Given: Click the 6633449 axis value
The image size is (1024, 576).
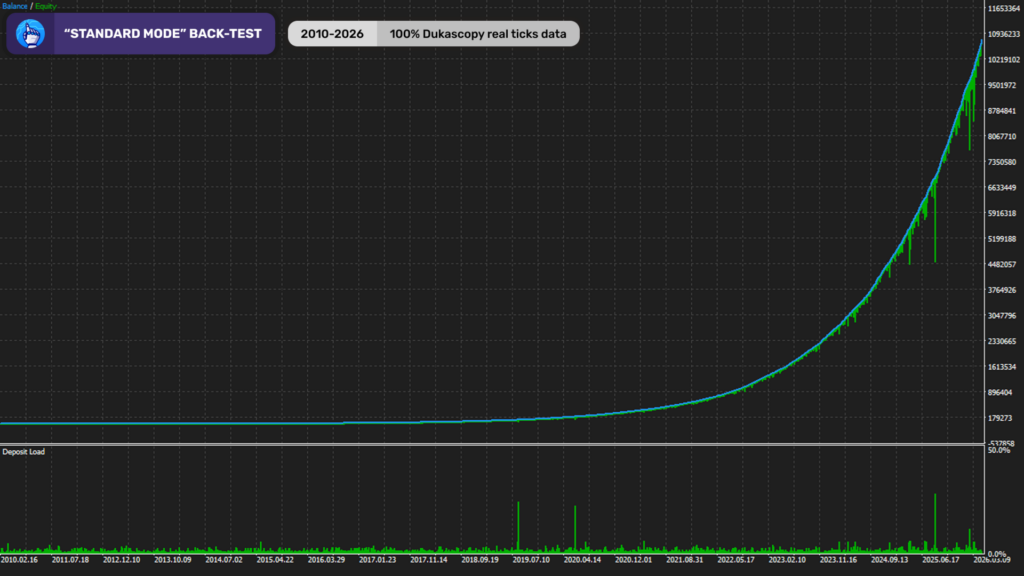Looking at the screenshot, I should 1004,188.
